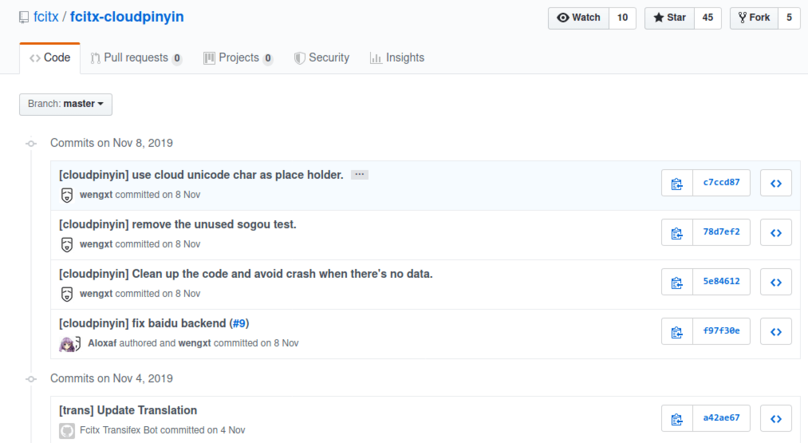Switch to the Pull requests tab
Screen dimensions: 808x443
point(136,58)
